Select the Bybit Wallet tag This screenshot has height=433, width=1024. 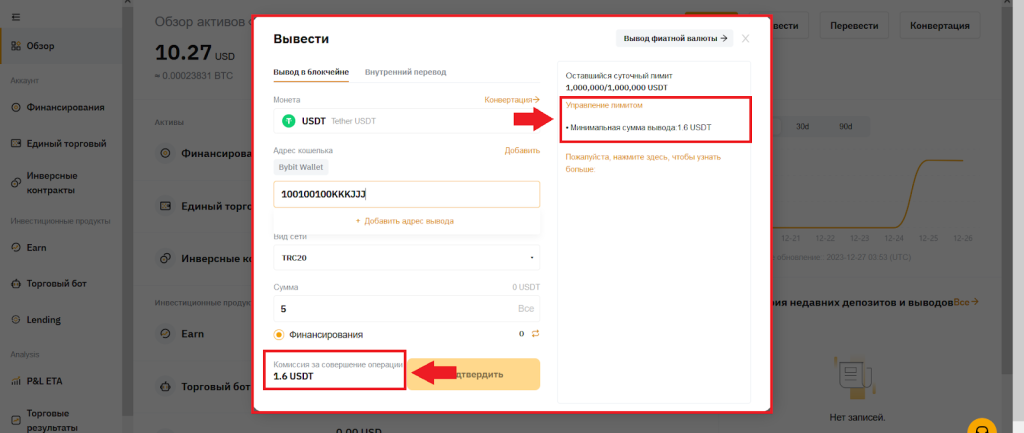pos(300,167)
